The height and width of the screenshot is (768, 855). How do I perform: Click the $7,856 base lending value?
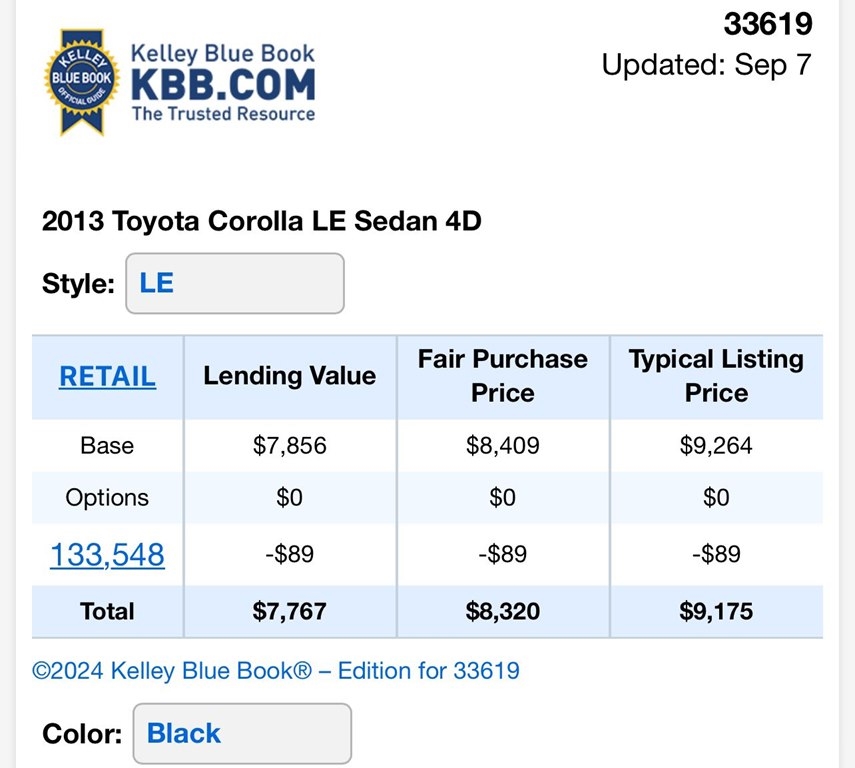pyautogui.click(x=289, y=446)
